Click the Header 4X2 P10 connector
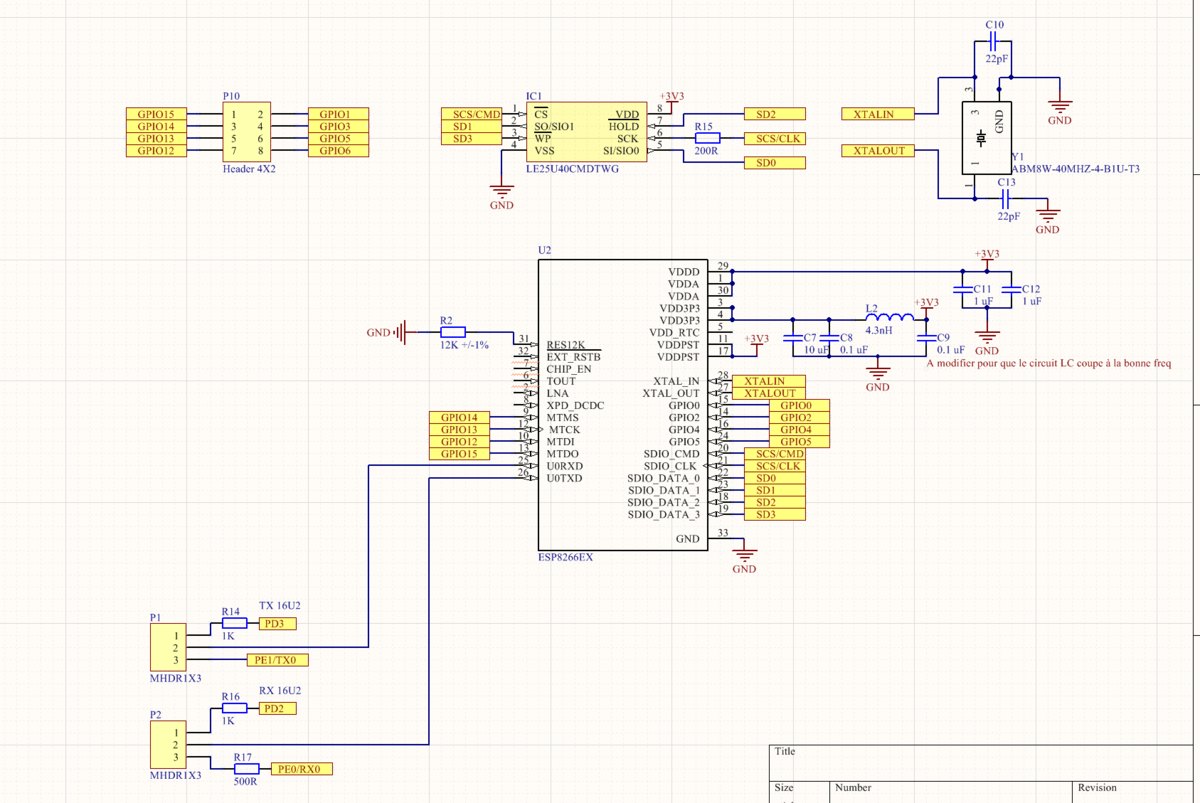 (247, 133)
